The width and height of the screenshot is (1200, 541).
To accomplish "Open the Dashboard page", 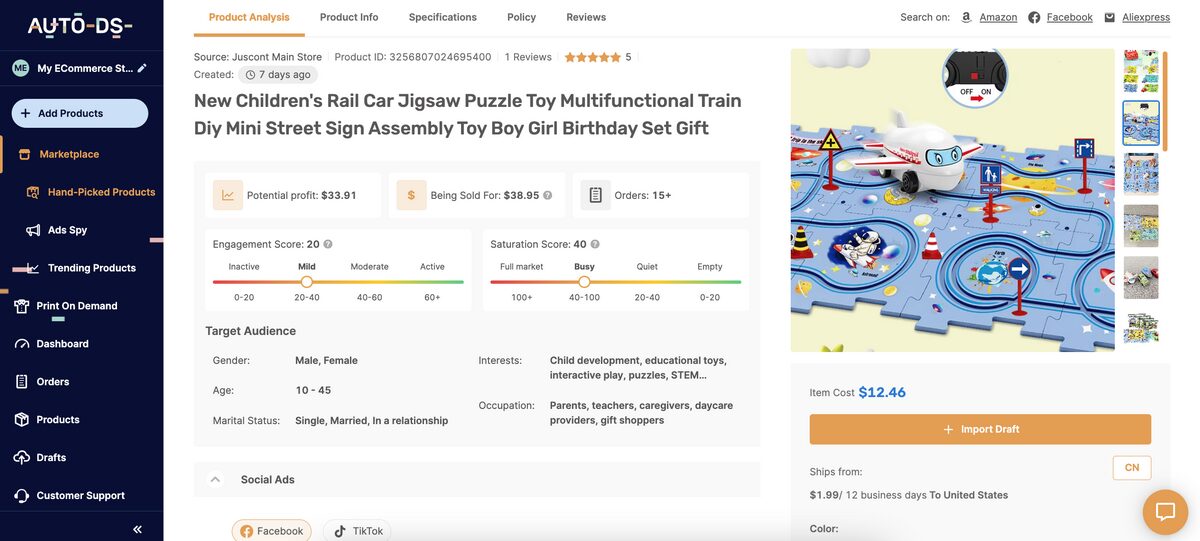I will pyautogui.click(x=62, y=344).
